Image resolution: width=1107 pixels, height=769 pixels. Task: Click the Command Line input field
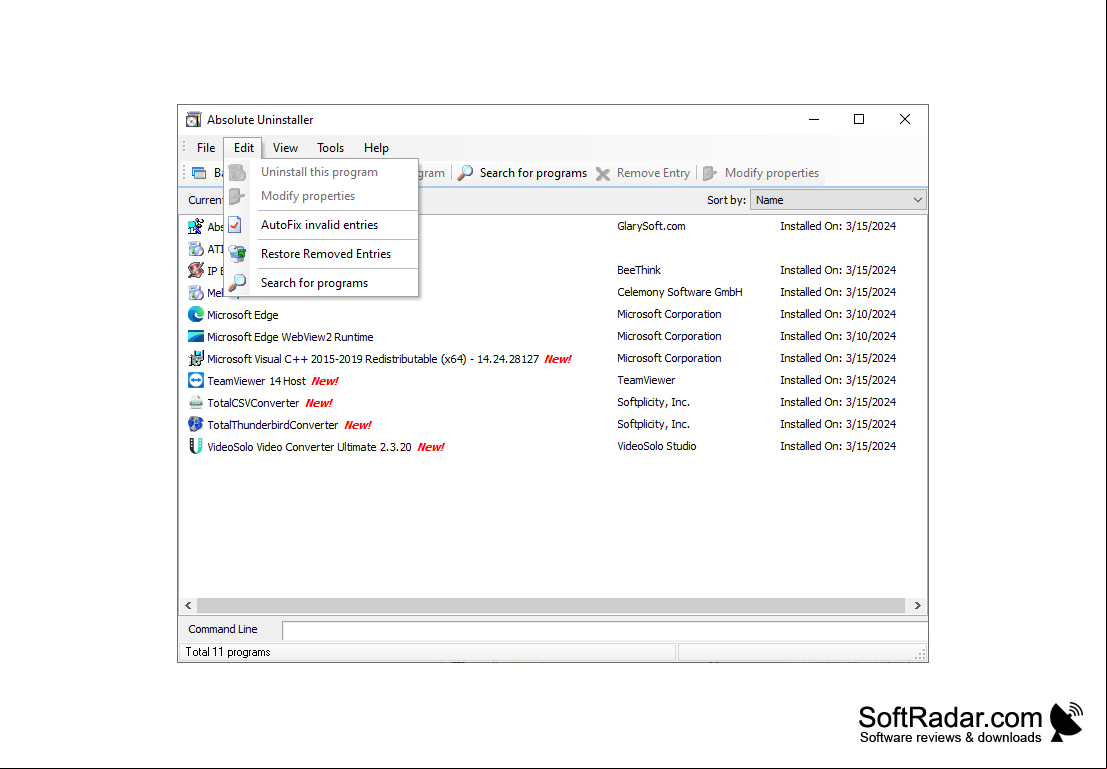pyautogui.click(x=604, y=631)
